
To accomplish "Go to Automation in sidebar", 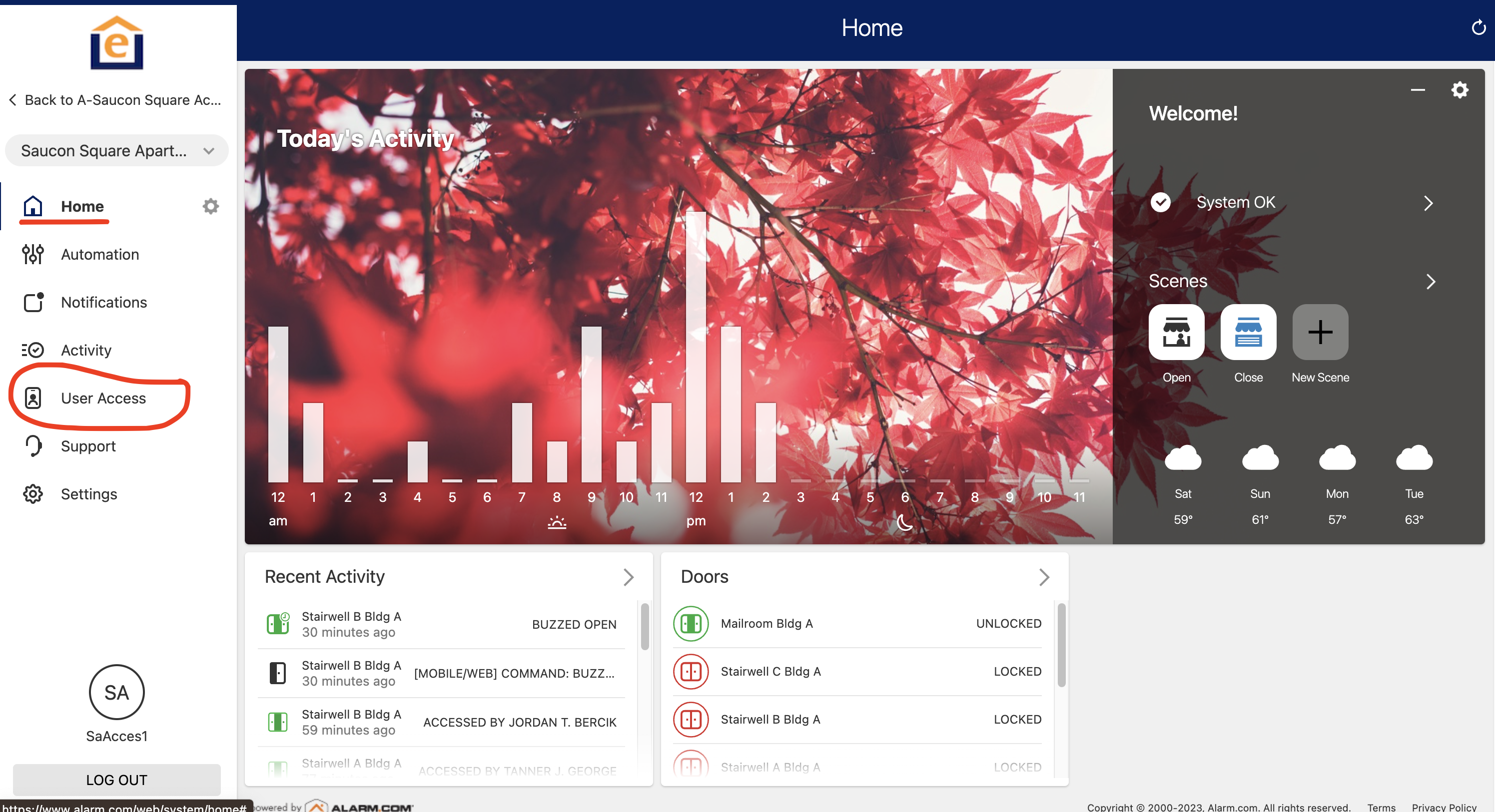I will [x=100, y=254].
